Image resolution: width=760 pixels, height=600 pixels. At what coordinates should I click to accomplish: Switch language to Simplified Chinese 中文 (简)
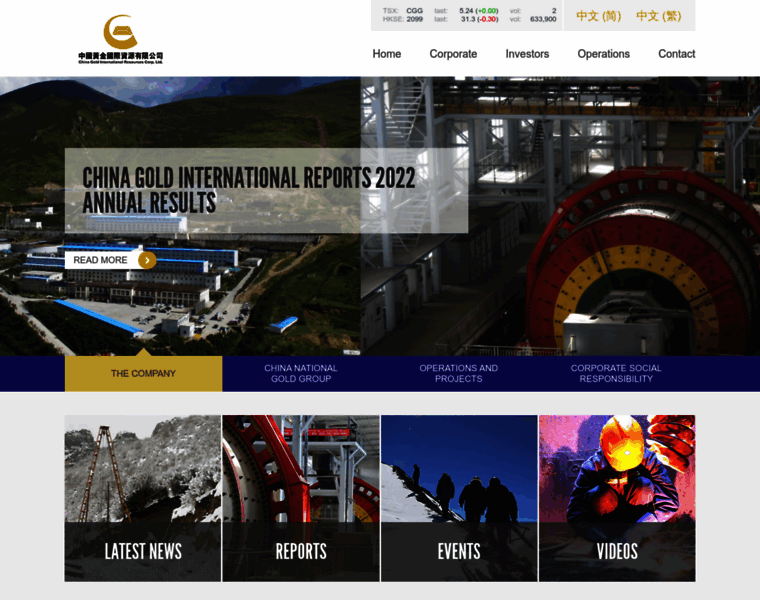tap(599, 16)
